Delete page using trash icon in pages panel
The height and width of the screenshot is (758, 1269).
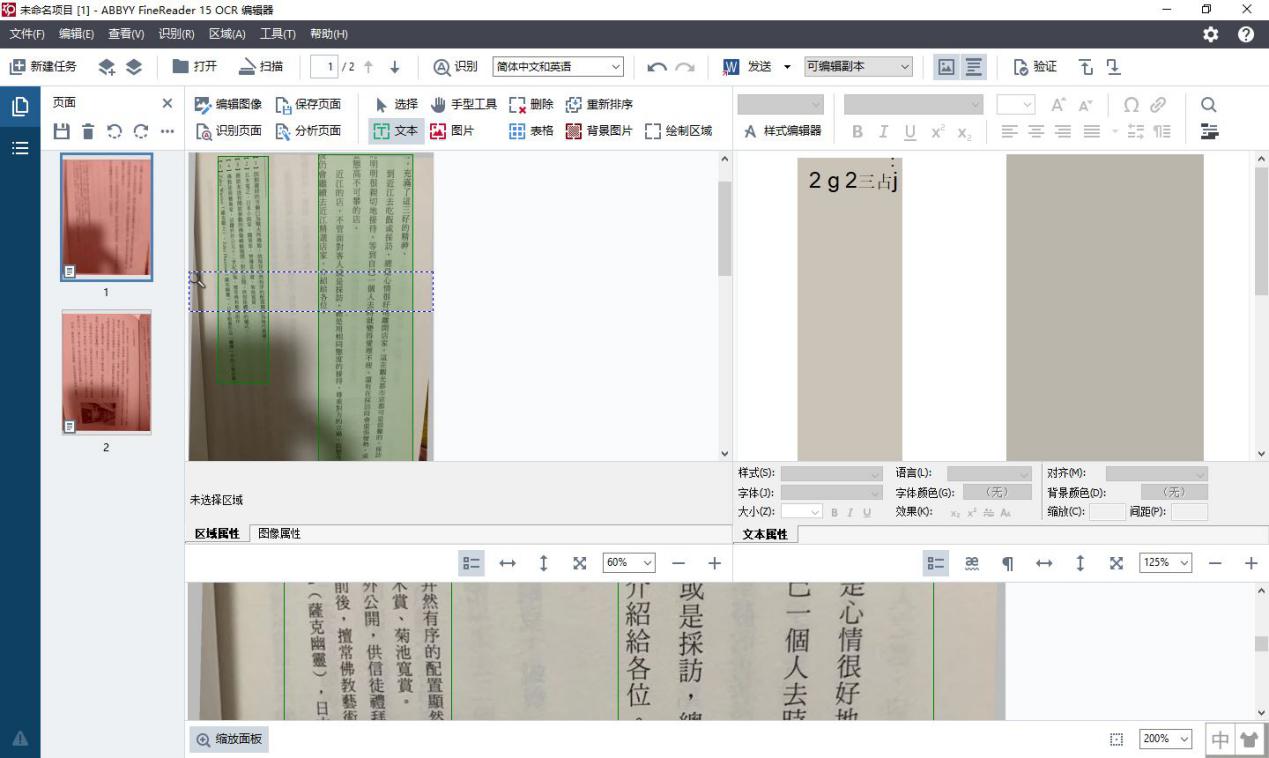click(88, 131)
